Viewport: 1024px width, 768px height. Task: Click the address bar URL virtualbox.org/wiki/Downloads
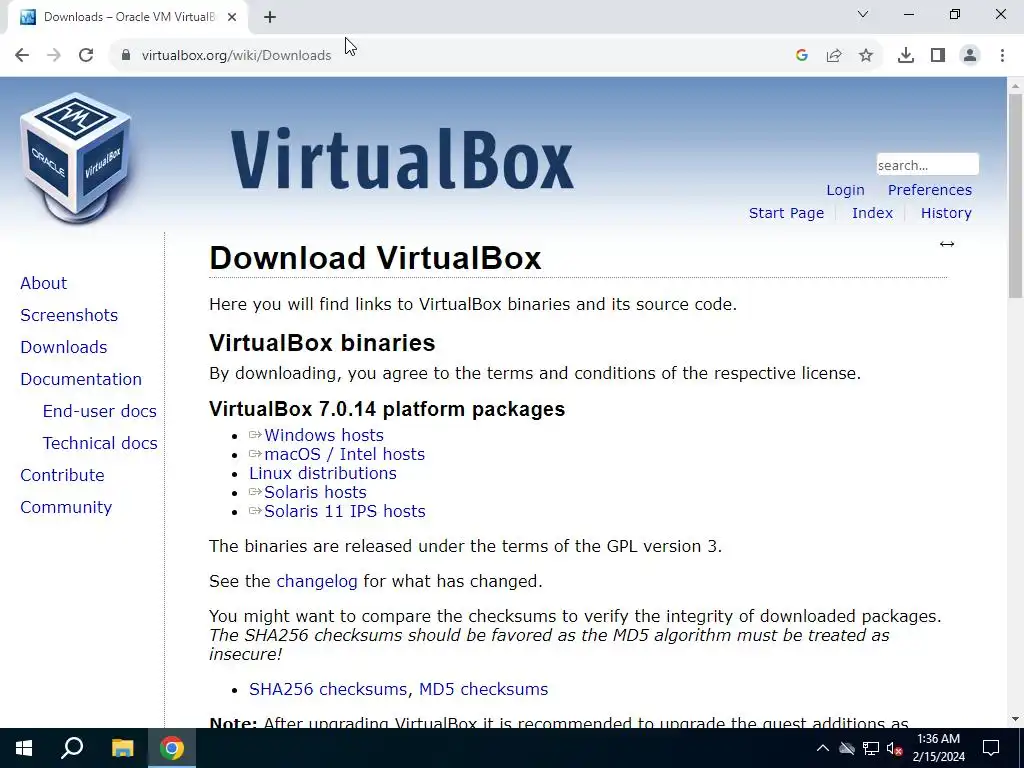pyautogui.click(x=236, y=56)
